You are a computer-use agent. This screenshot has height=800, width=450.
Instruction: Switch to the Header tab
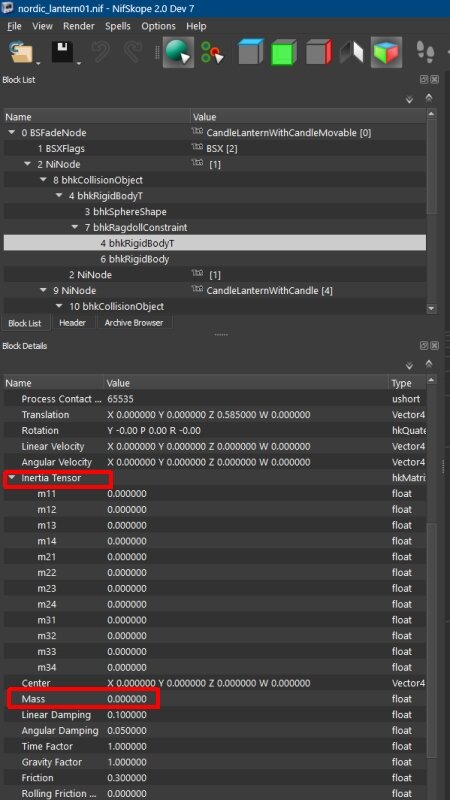pyautogui.click(x=72, y=322)
